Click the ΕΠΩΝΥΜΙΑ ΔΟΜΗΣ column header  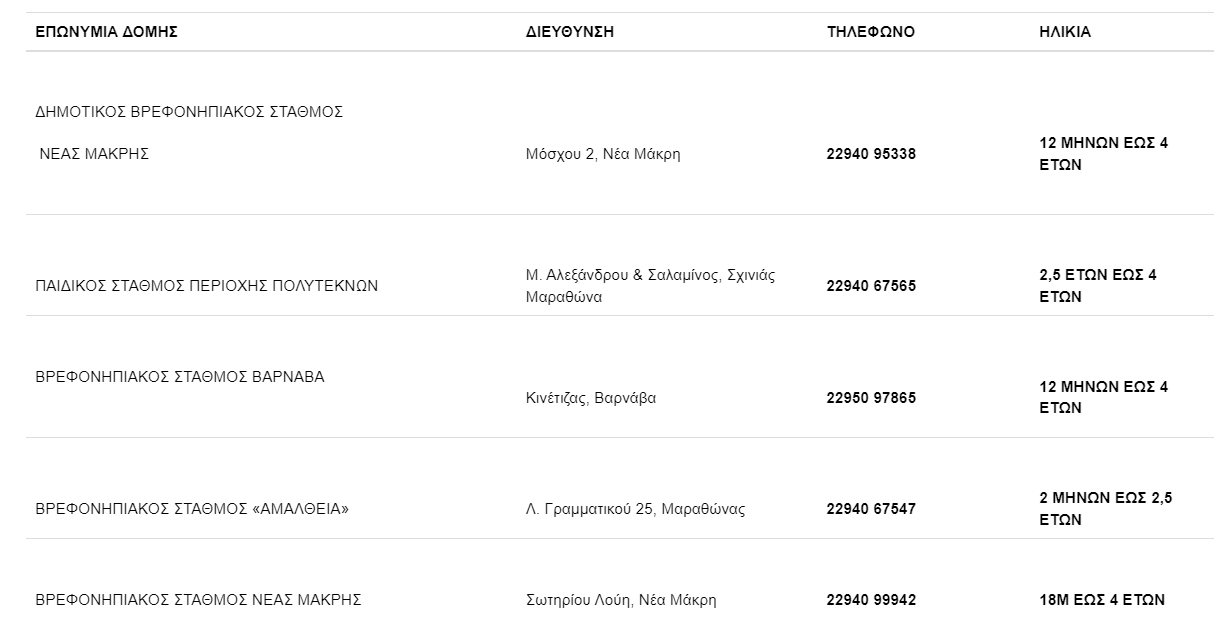coord(106,32)
